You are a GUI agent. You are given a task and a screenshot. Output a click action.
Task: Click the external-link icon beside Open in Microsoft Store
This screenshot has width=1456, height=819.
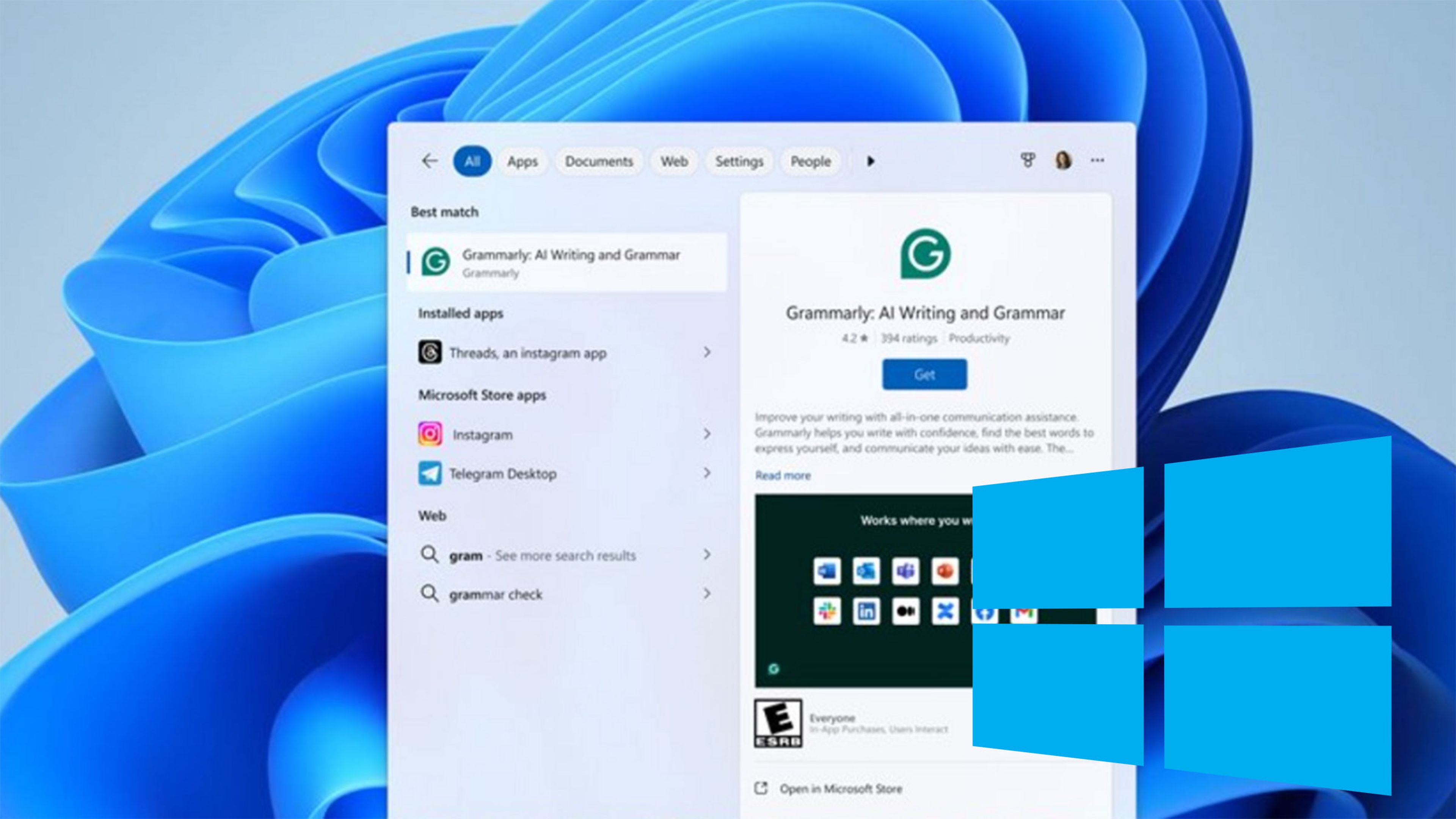pos(761,788)
